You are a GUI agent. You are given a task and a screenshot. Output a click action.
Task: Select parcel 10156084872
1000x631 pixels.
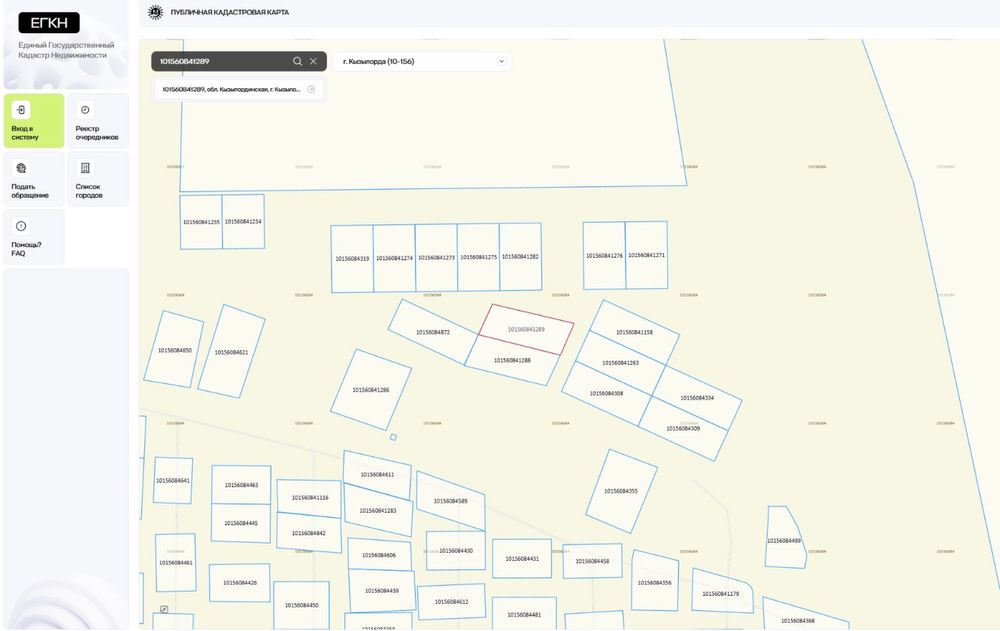433,332
